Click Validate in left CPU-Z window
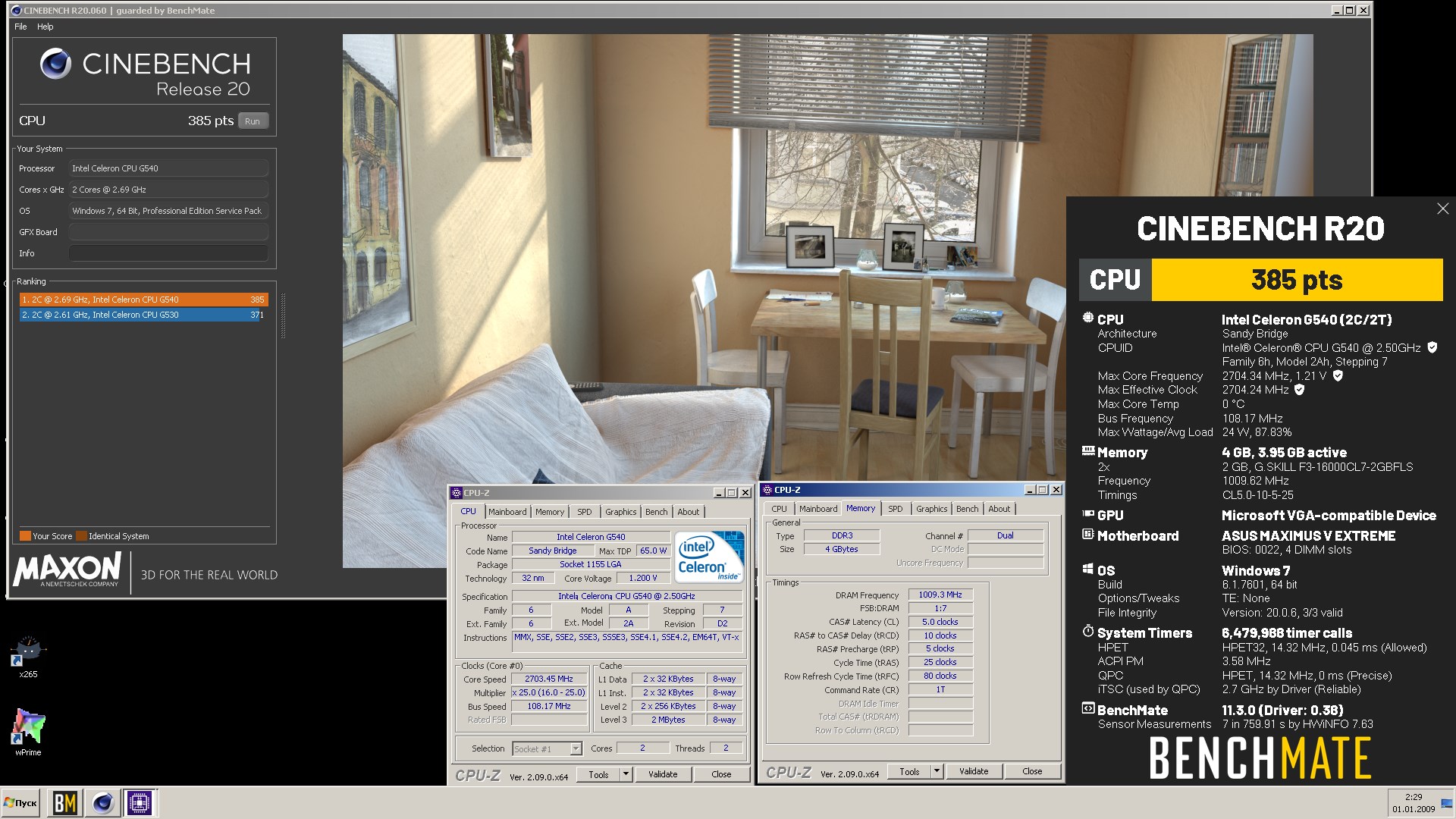Screen dimensions: 1456x819 click(x=663, y=774)
